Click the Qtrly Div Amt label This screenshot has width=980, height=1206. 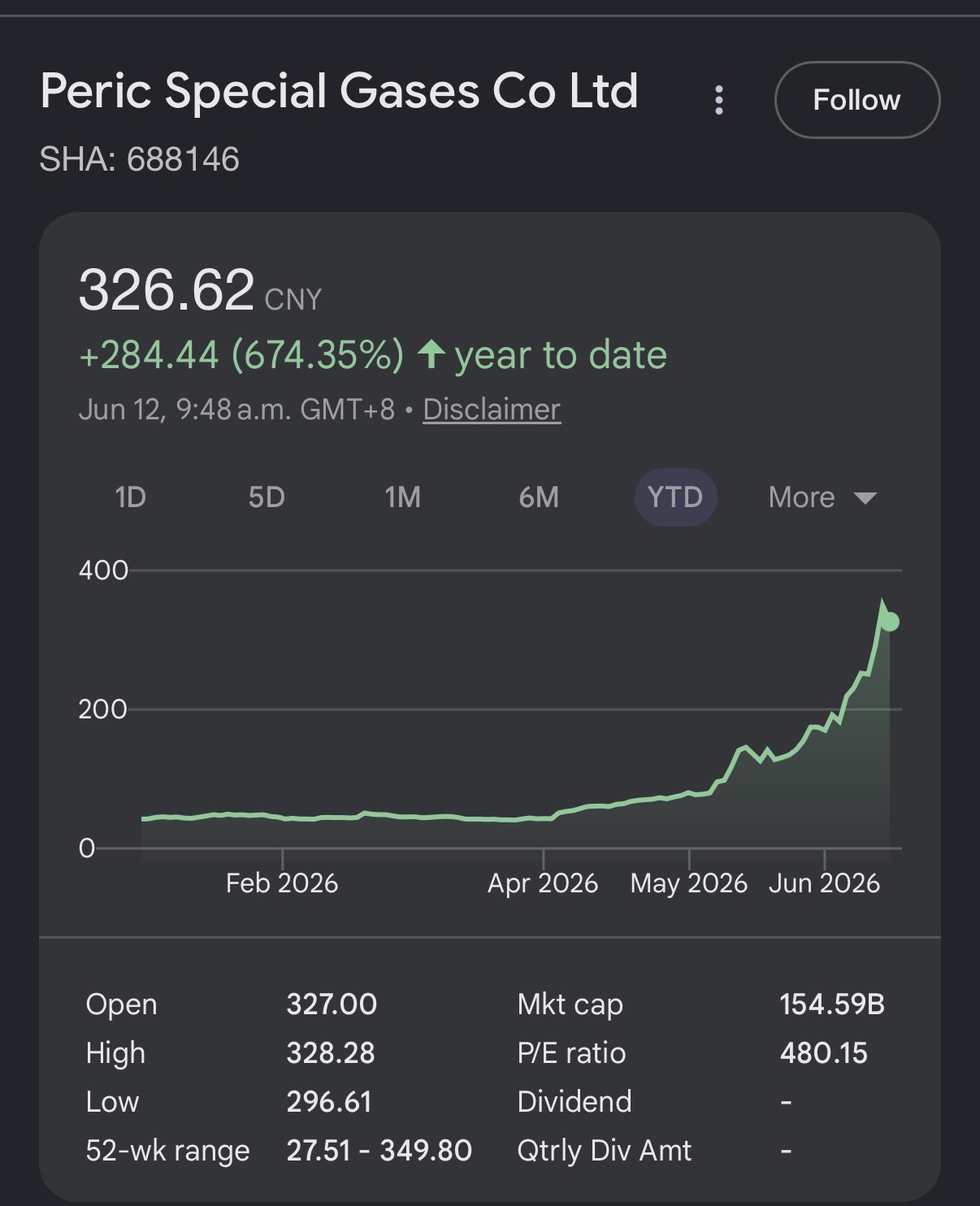coord(605,1151)
